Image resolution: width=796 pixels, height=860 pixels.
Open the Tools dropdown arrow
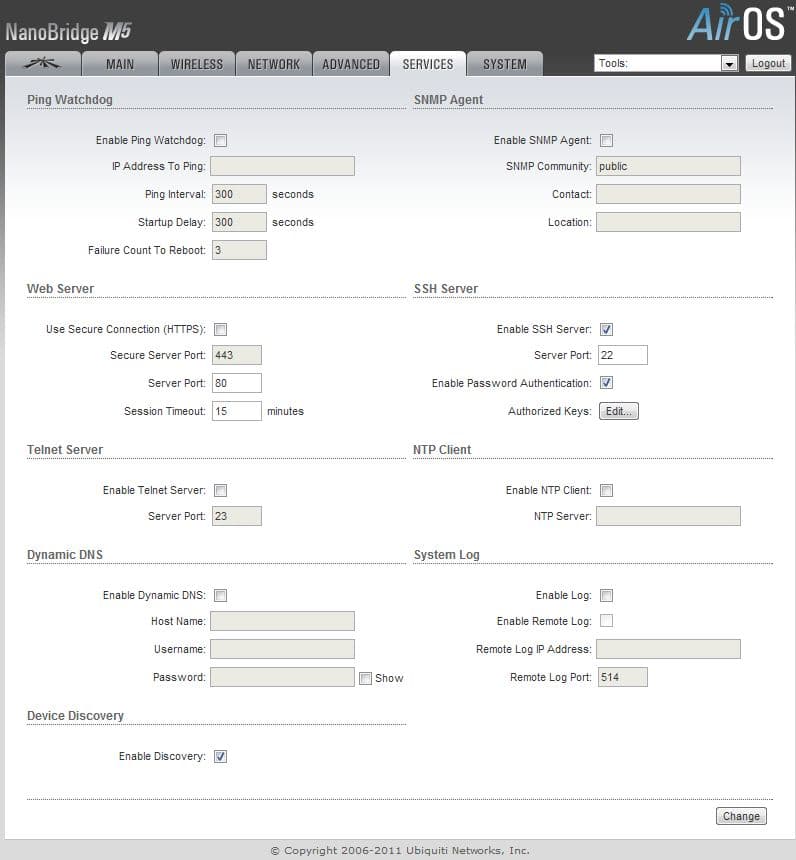point(729,64)
